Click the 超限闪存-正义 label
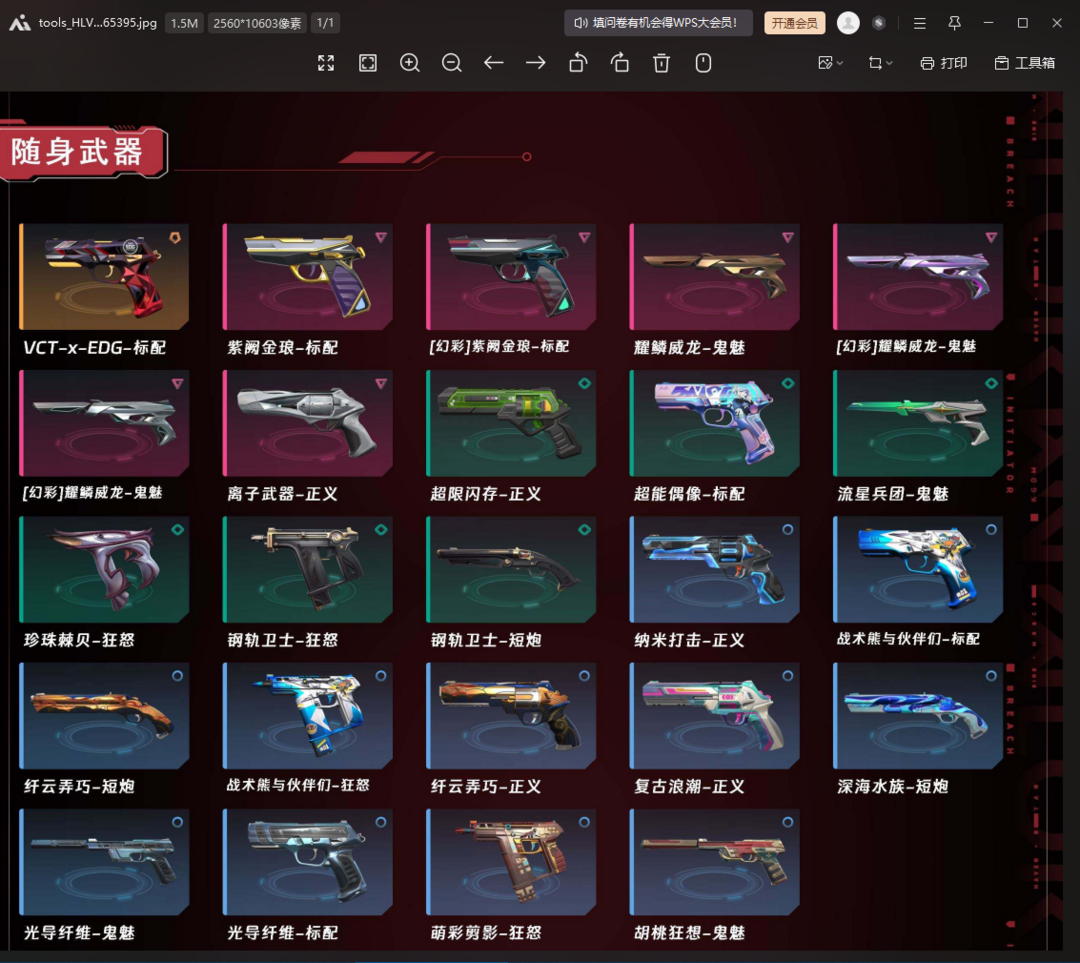This screenshot has width=1080, height=963. 486,494
